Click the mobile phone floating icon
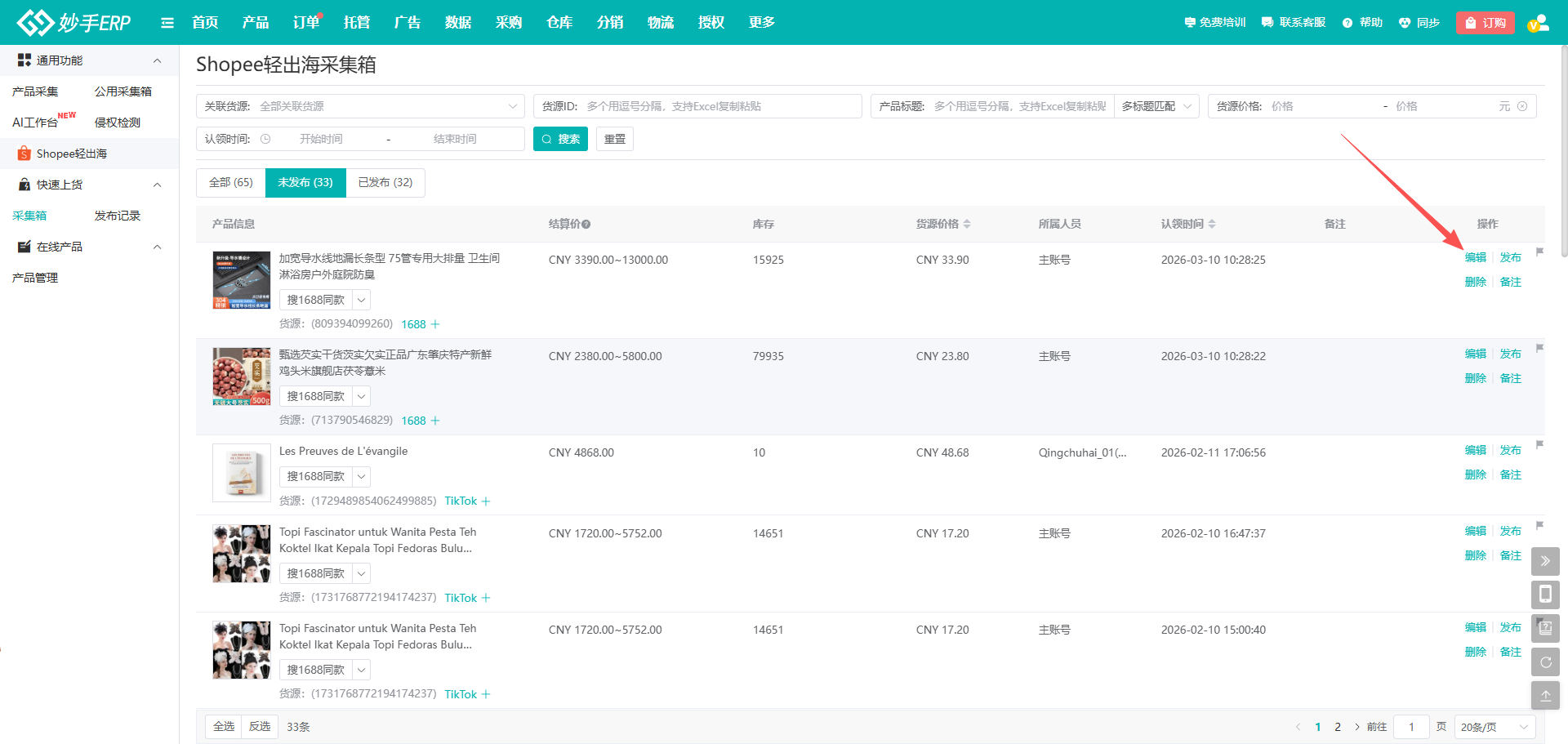 point(1545,595)
